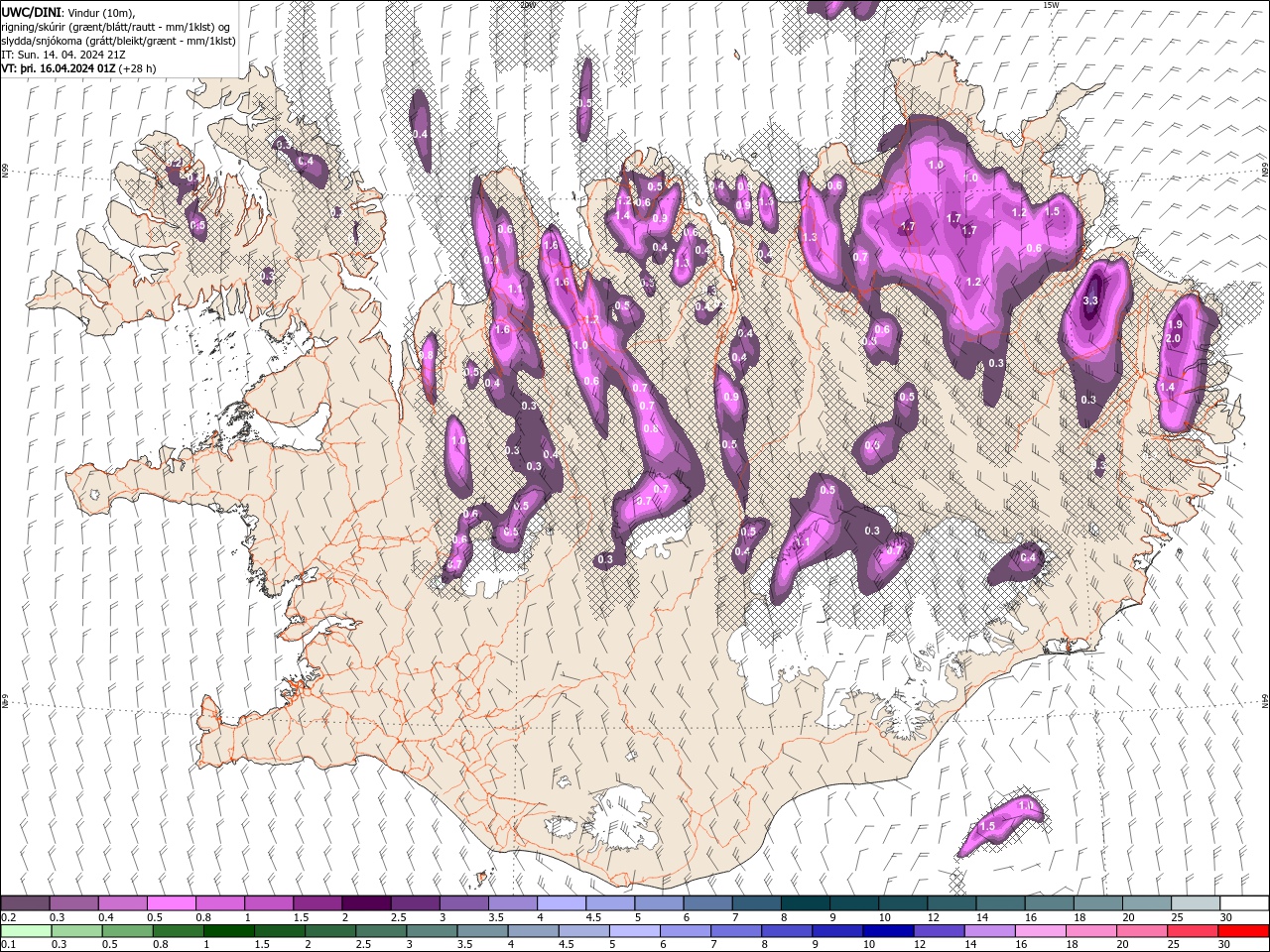
Task: Select the darkest green 1 rain legend swatch
Action: point(229,931)
